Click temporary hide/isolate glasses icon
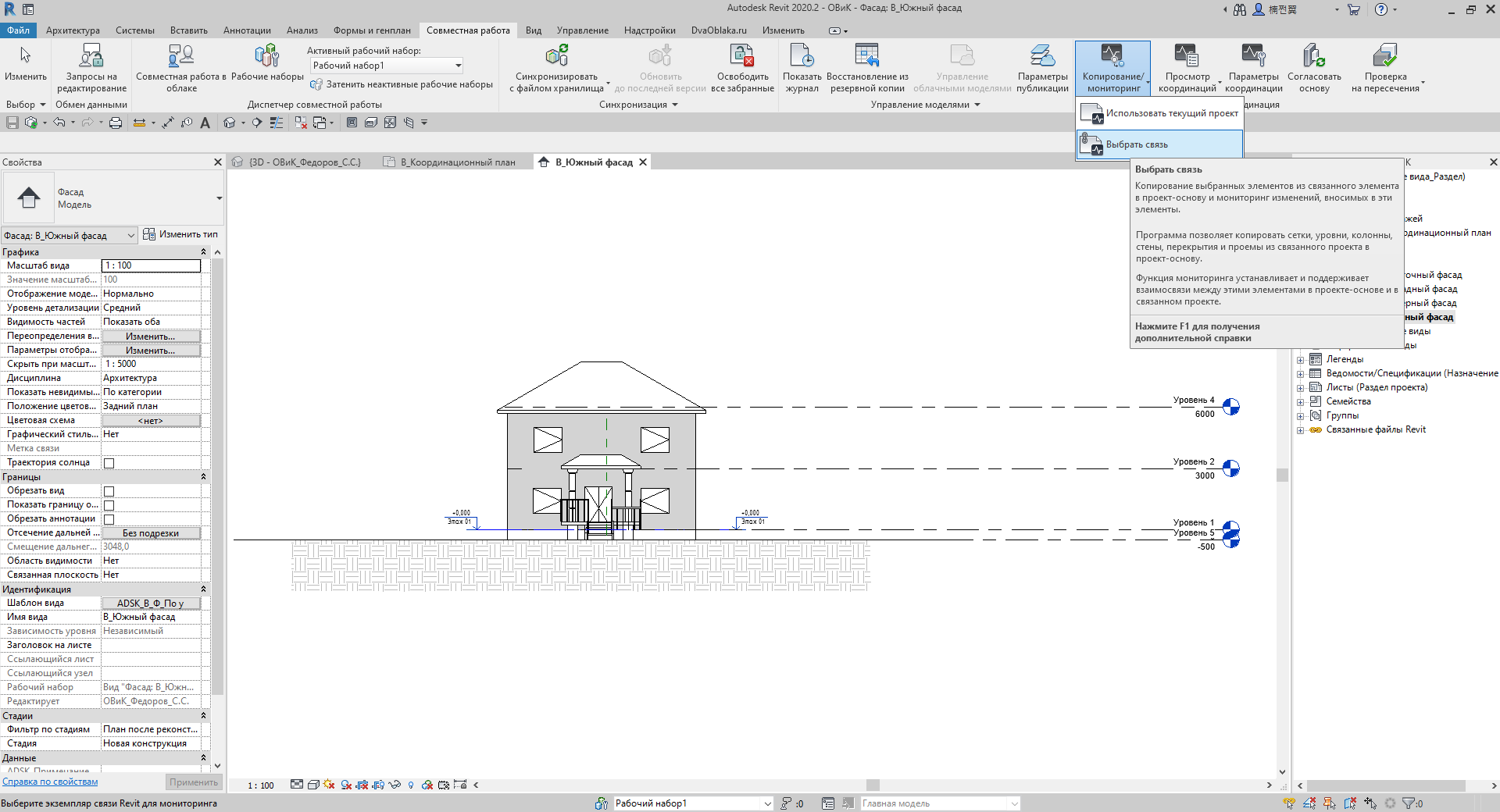 coord(395,785)
